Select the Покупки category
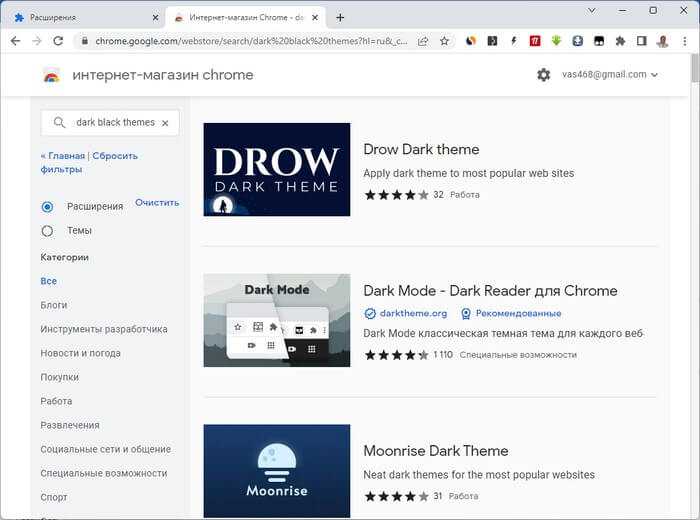Image resolution: width=700 pixels, height=520 pixels. pyautogui.click(x=59, y=377)
